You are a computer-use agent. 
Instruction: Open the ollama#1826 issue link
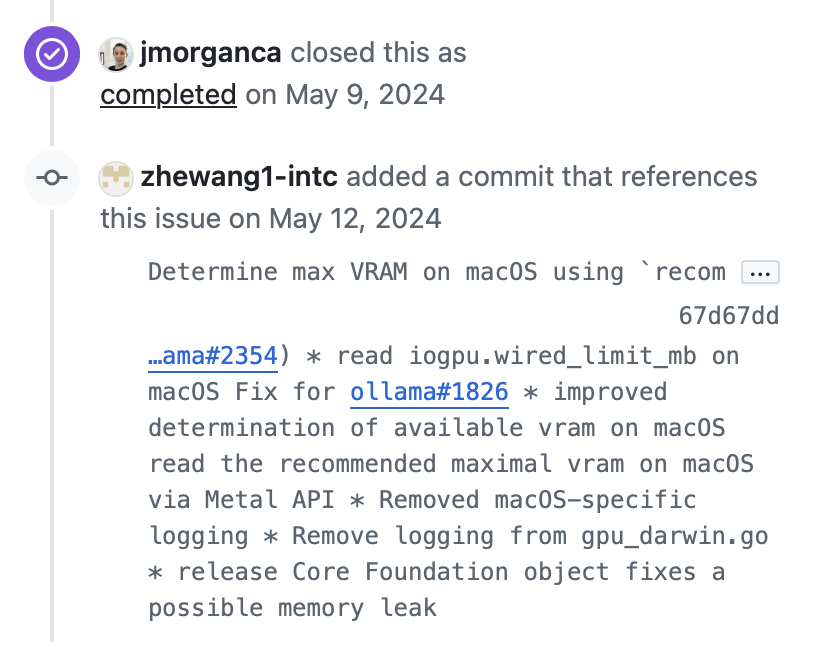[x=429, y=392]
